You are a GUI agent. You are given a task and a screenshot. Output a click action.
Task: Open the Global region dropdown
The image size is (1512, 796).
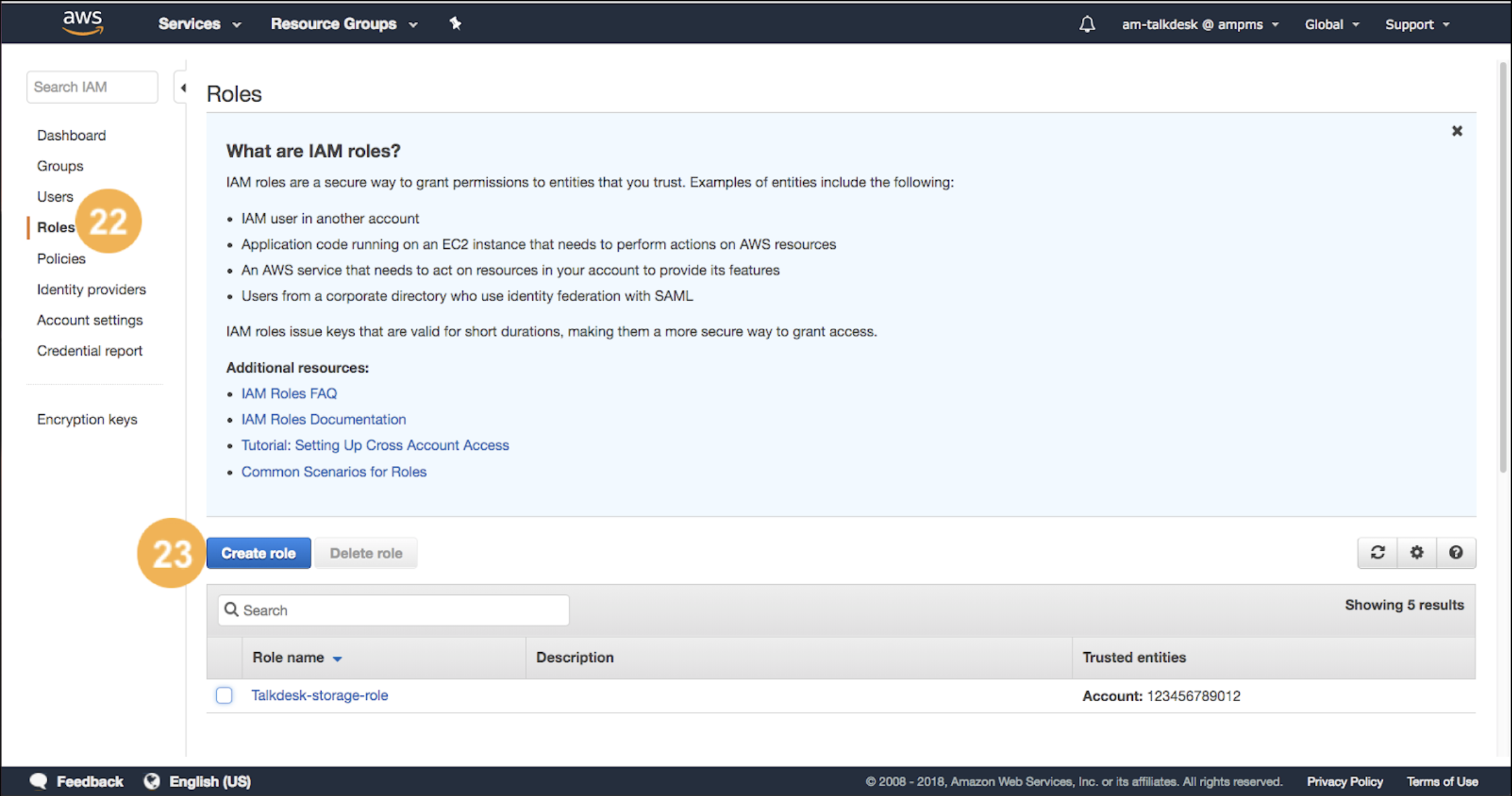(x=1332, y=24)
